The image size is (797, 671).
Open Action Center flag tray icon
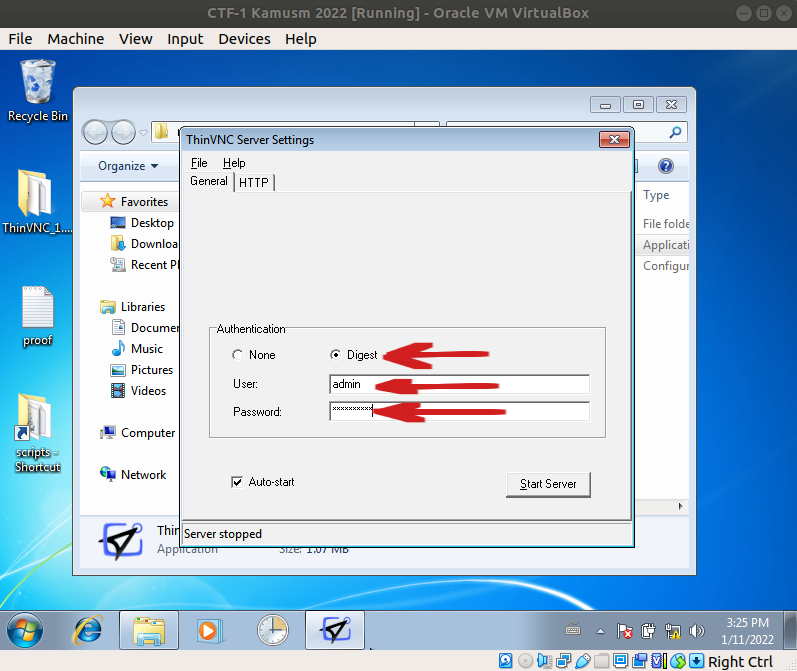[624, 631]
